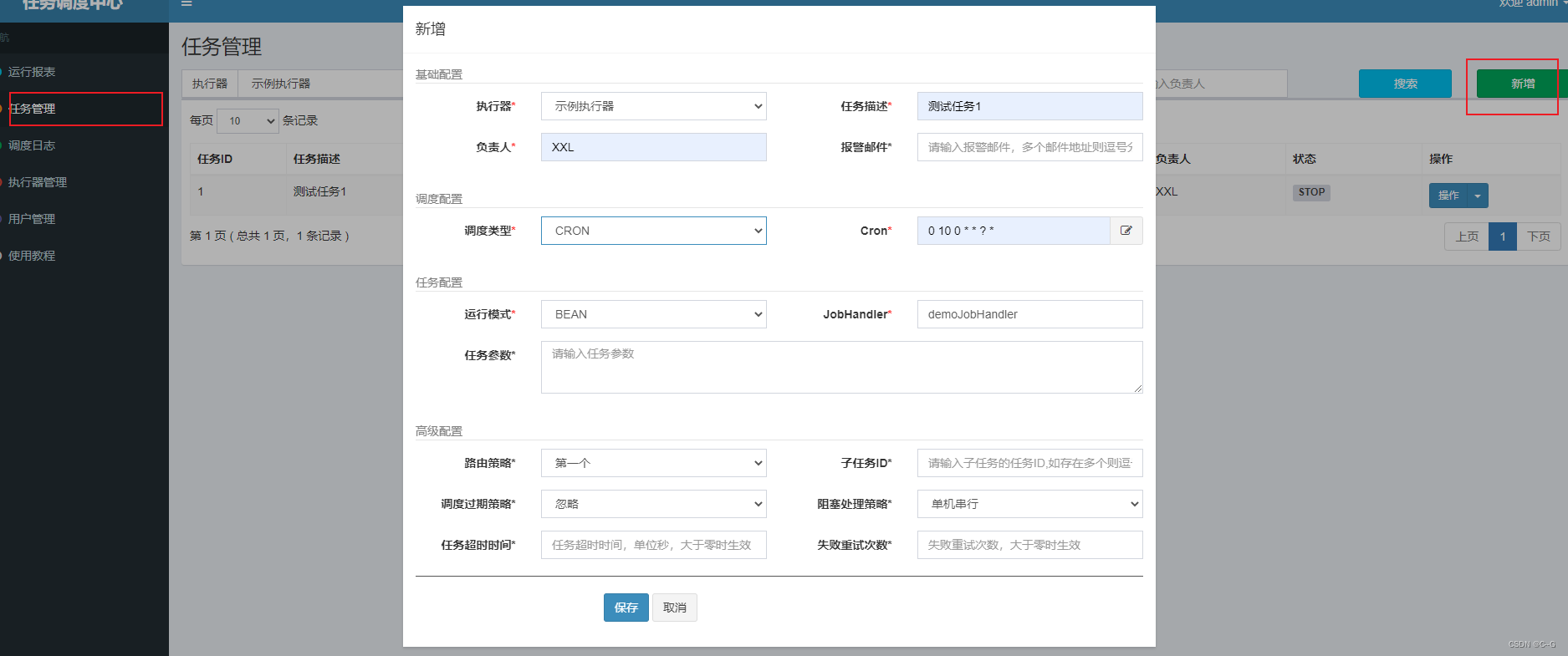The width and height of the screenshot is (1568, 656).
Task: Focus the 报警邮件 input field
Action: point(1030,147)
